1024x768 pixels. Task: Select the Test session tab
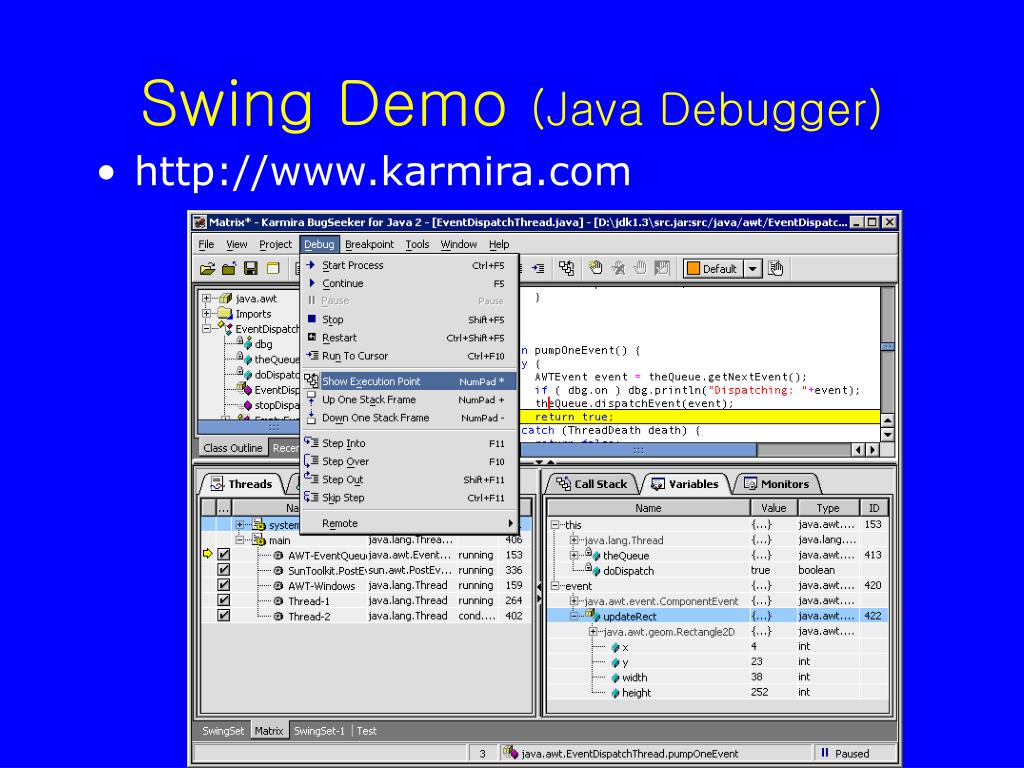click(366, 731)
